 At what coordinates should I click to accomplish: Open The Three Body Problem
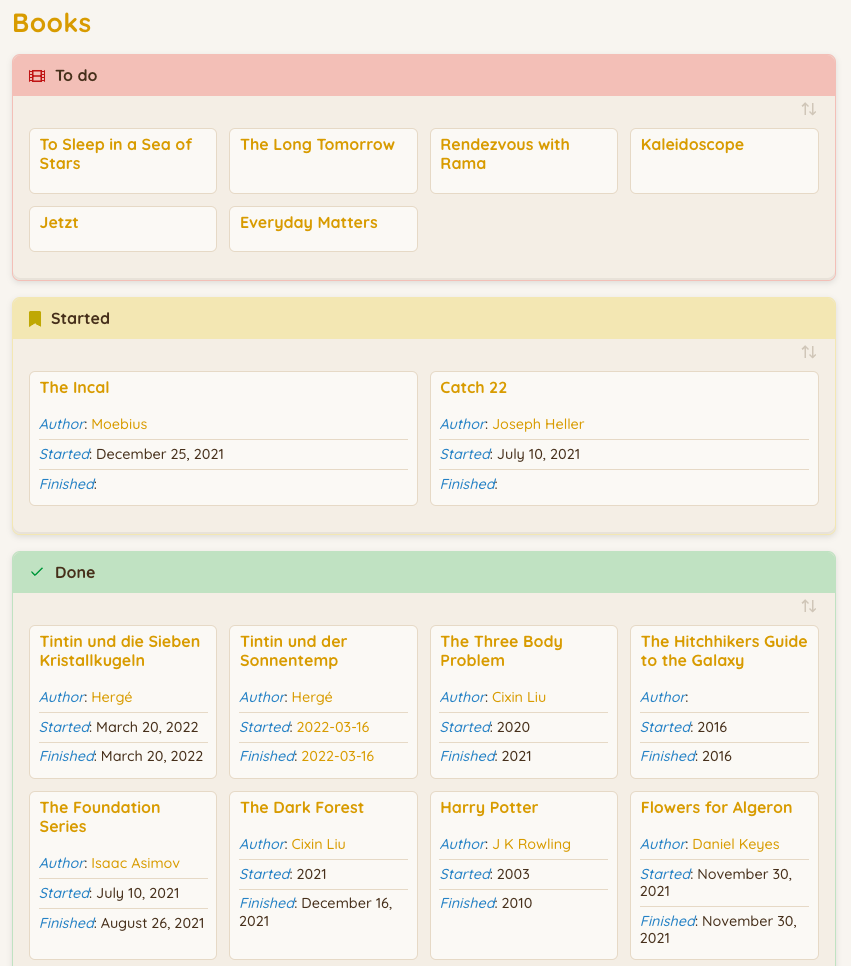tap(501, 651)
